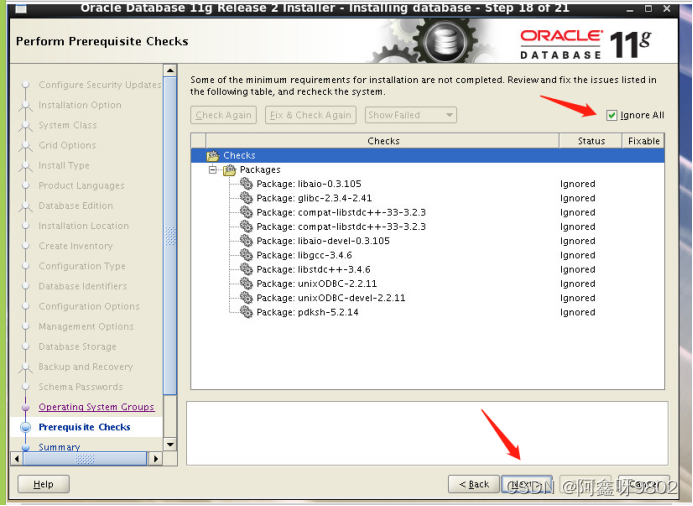Open the Operating System Groups step link
The image size is (693, 506).
pos(96,407)
